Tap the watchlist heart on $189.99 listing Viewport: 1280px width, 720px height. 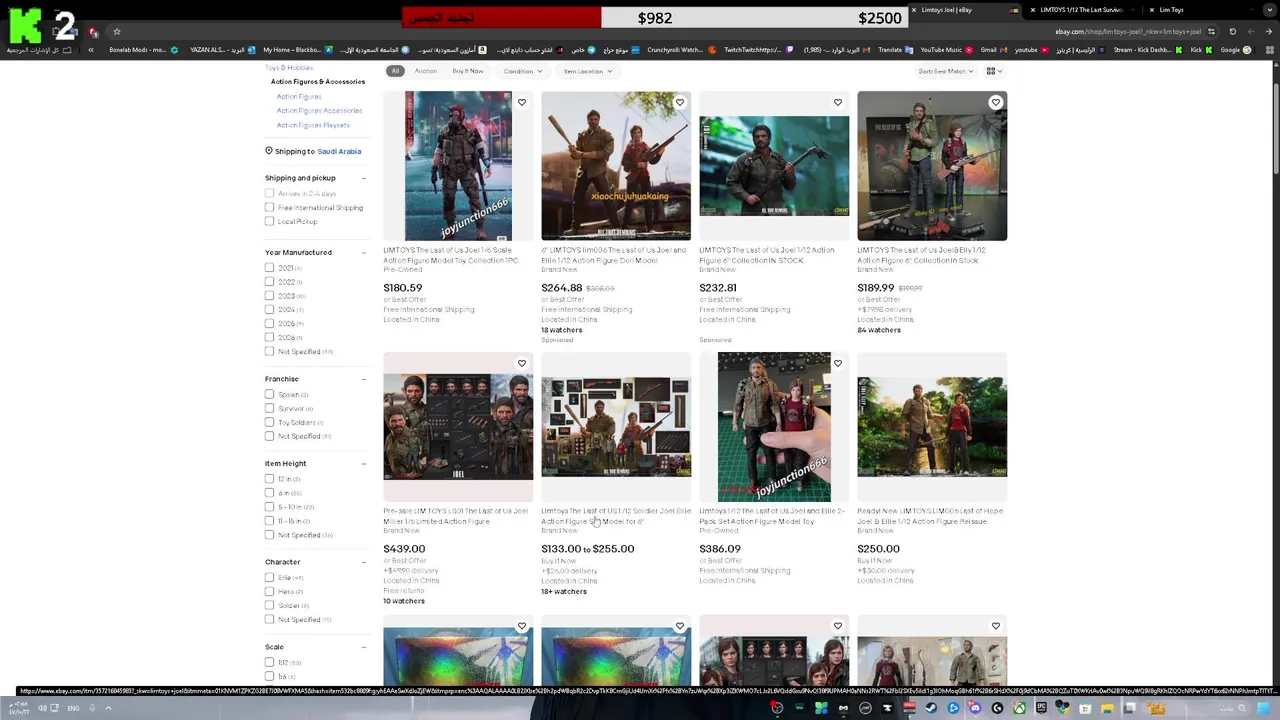(x=995, y=102)
